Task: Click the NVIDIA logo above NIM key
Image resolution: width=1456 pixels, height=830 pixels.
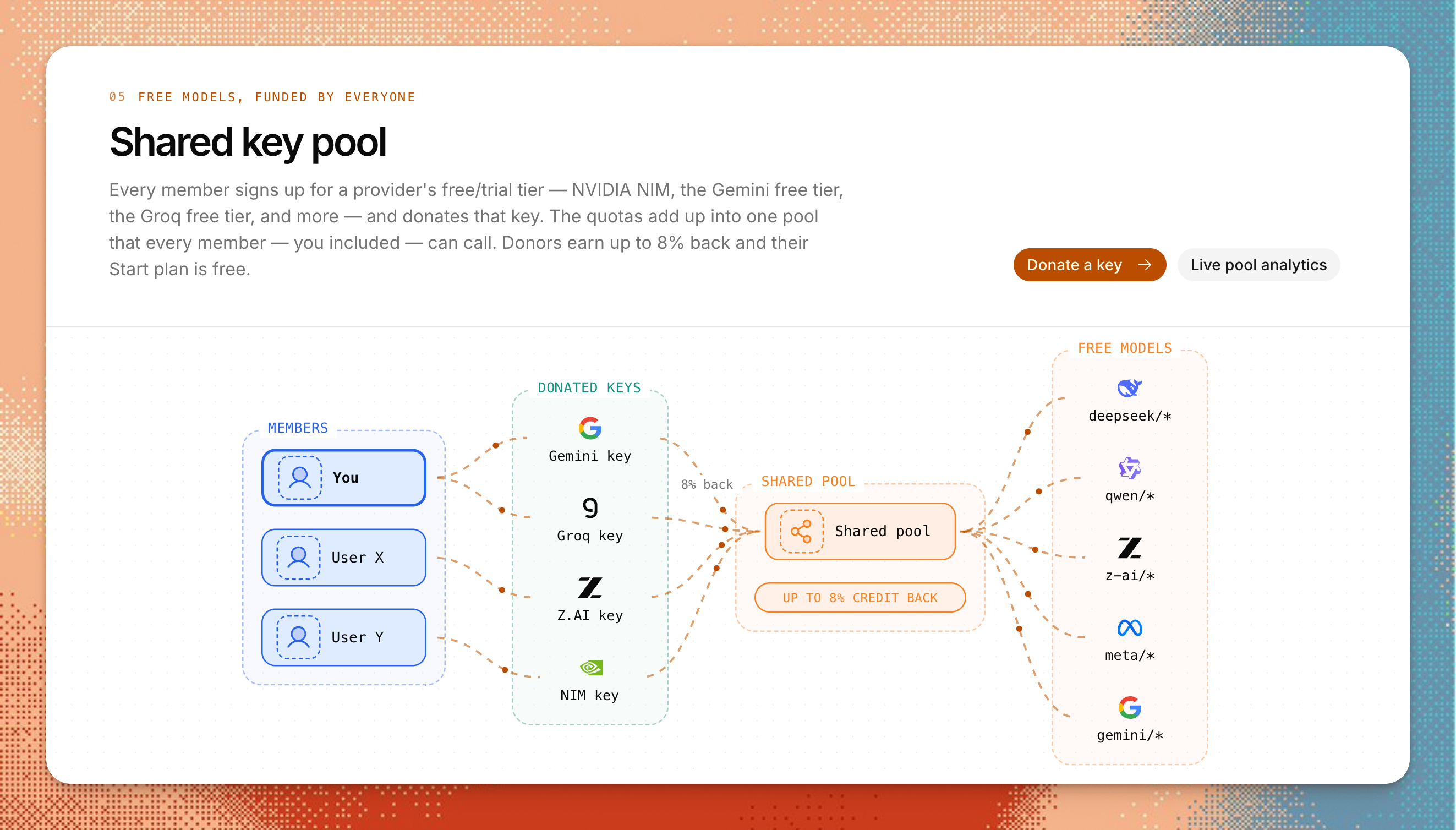Action: click(x=591, y=667)
